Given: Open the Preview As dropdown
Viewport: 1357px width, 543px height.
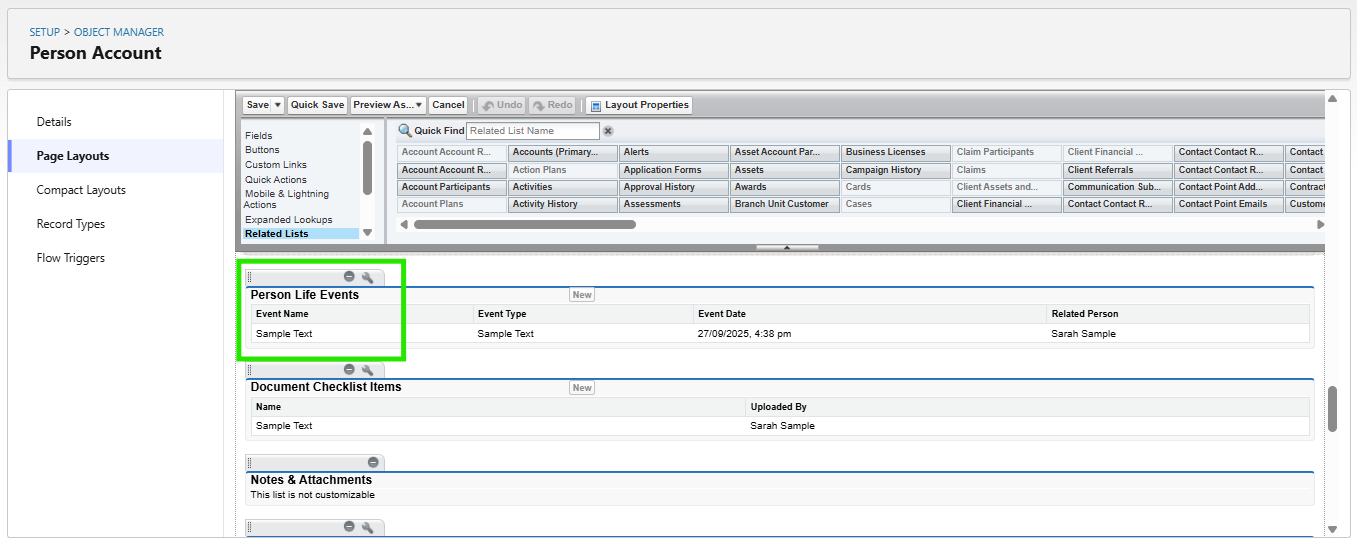Looking at the screenshot, I should tap(388, 105).
